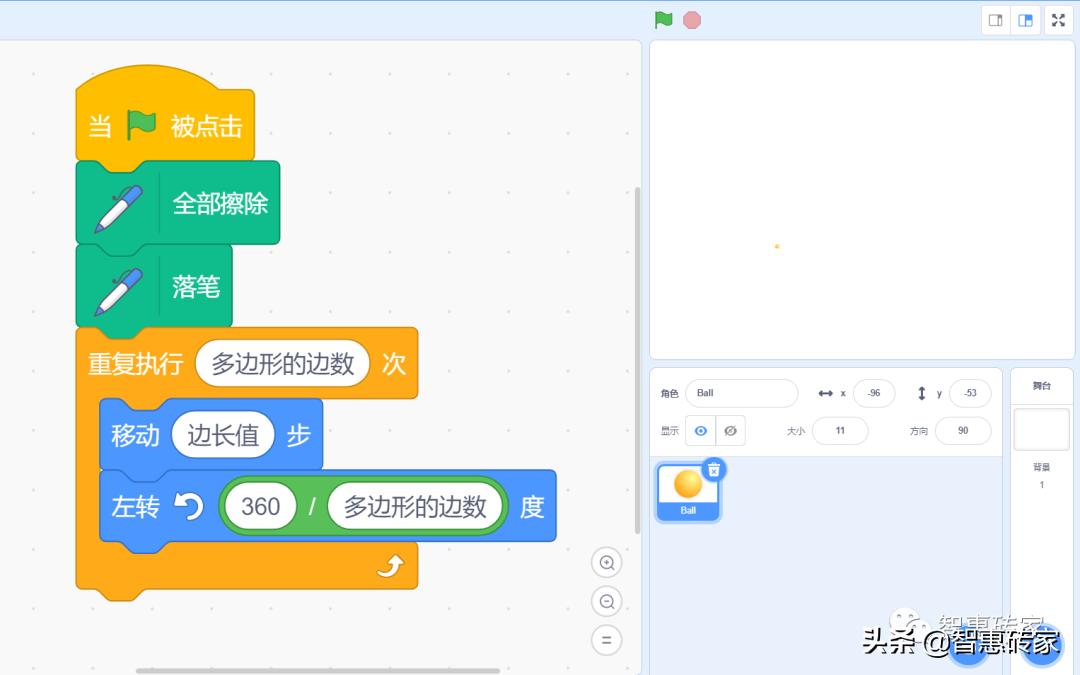1080x675 pixels.
Task: Click the green flag to run the project
Action: coord(663,19)
